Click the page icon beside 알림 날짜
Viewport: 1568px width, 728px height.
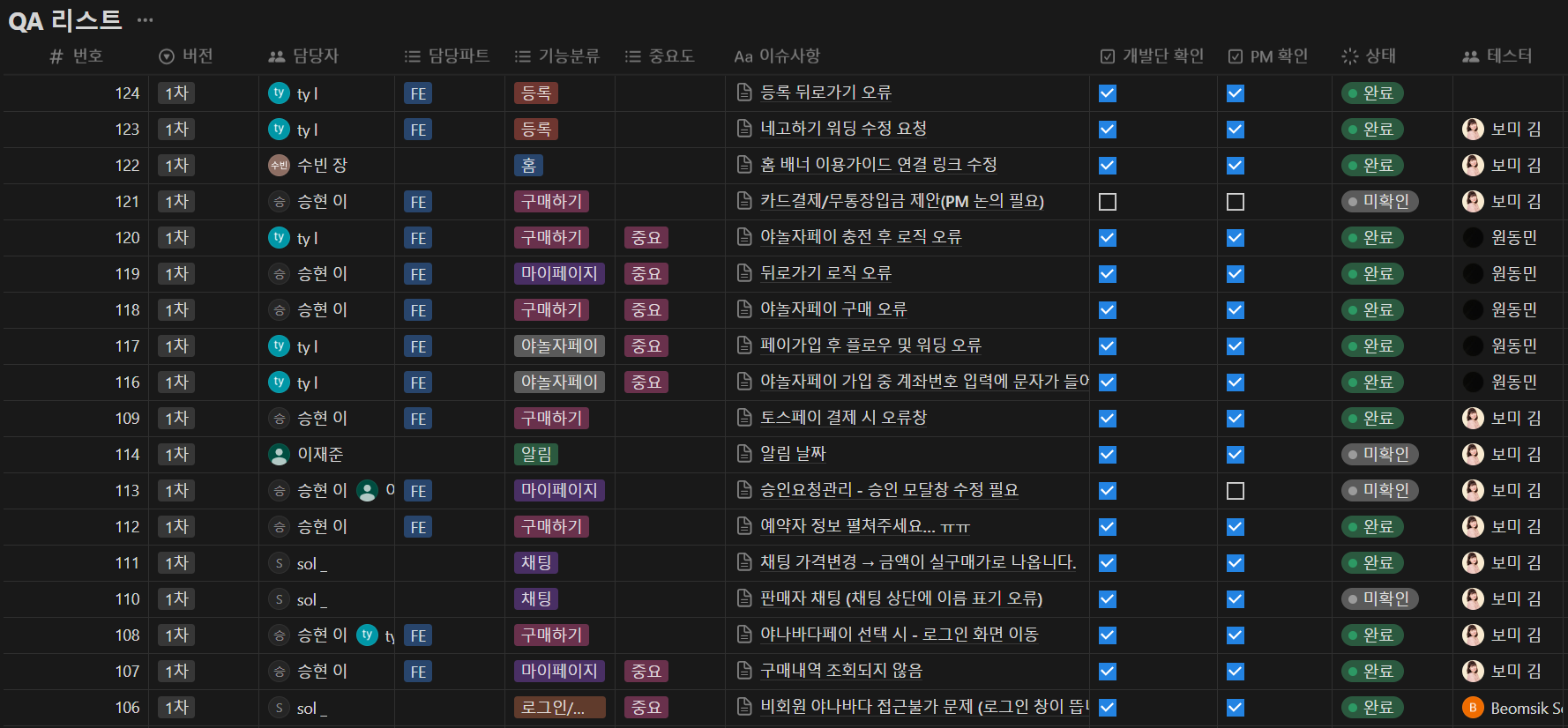click(x=744, y=454)
